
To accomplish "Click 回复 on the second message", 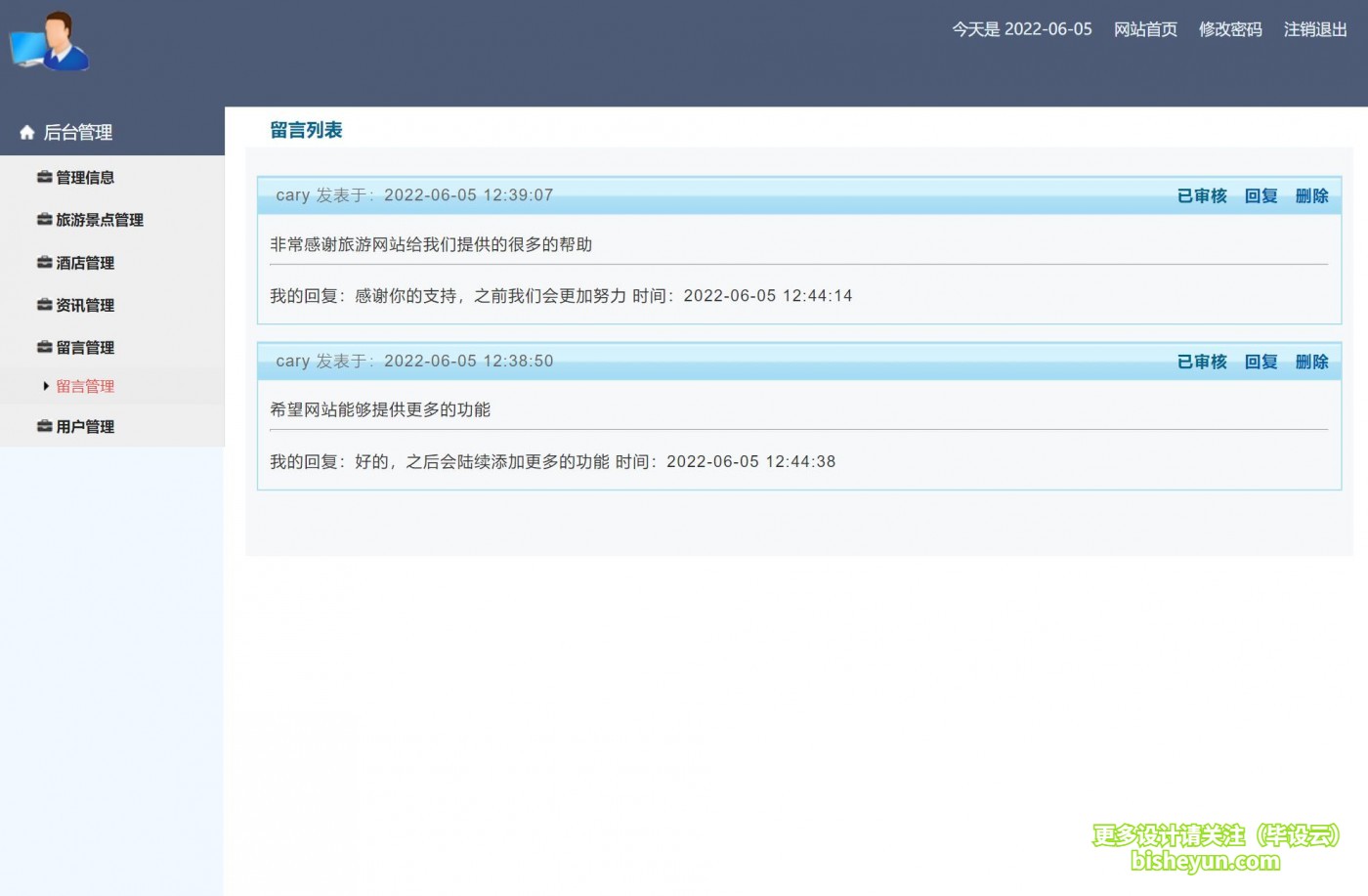I will tap(1260, 361).
